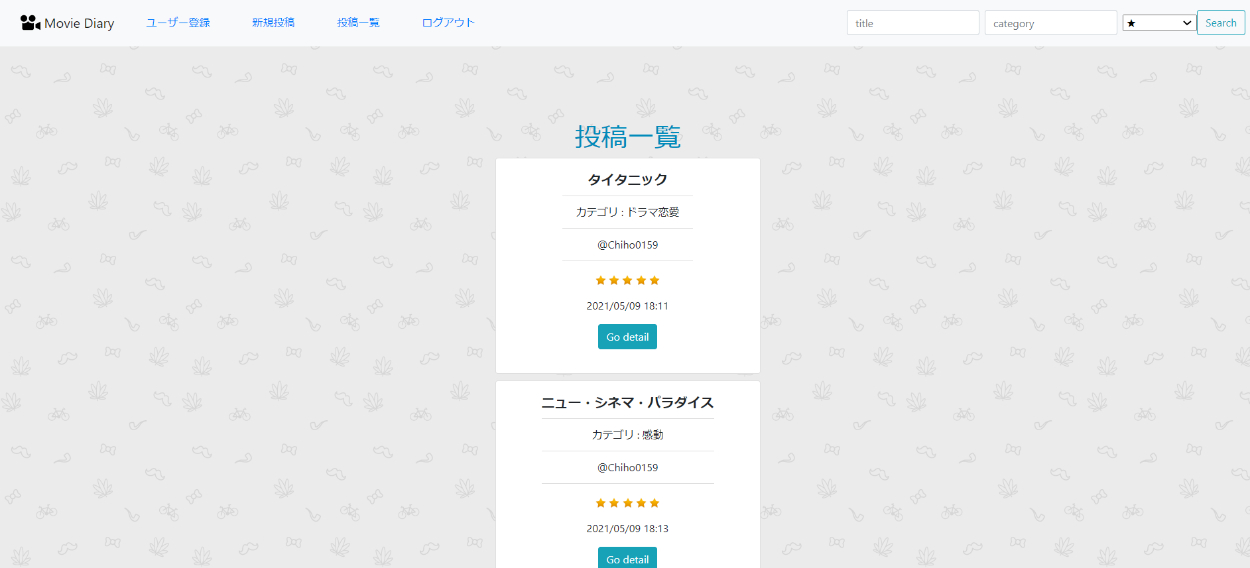Click fifth star on タイタニック rating
The image size is (1250, 568).
pyautogui.click(x=655, y=280)
